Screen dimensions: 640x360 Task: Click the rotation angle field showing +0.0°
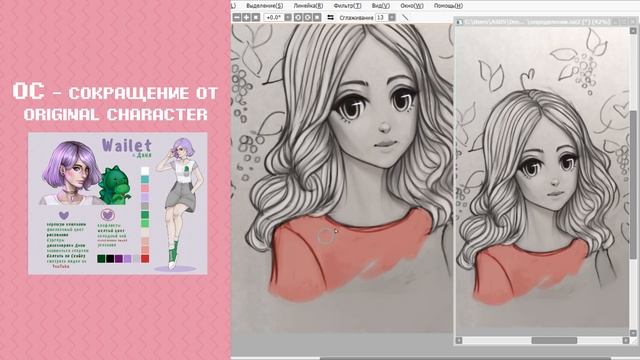point(273,18)
